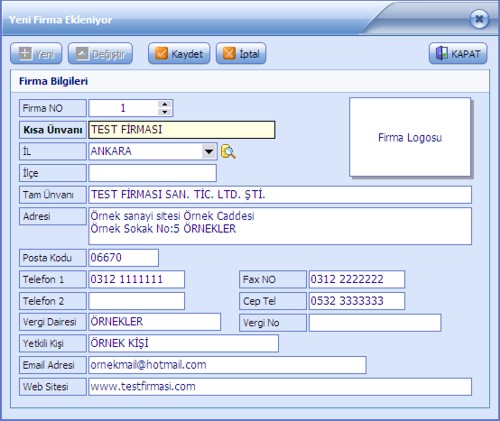Click the empty Vergi No field
Viewport: 500px width, 421px height.
[x=375, y=323]
